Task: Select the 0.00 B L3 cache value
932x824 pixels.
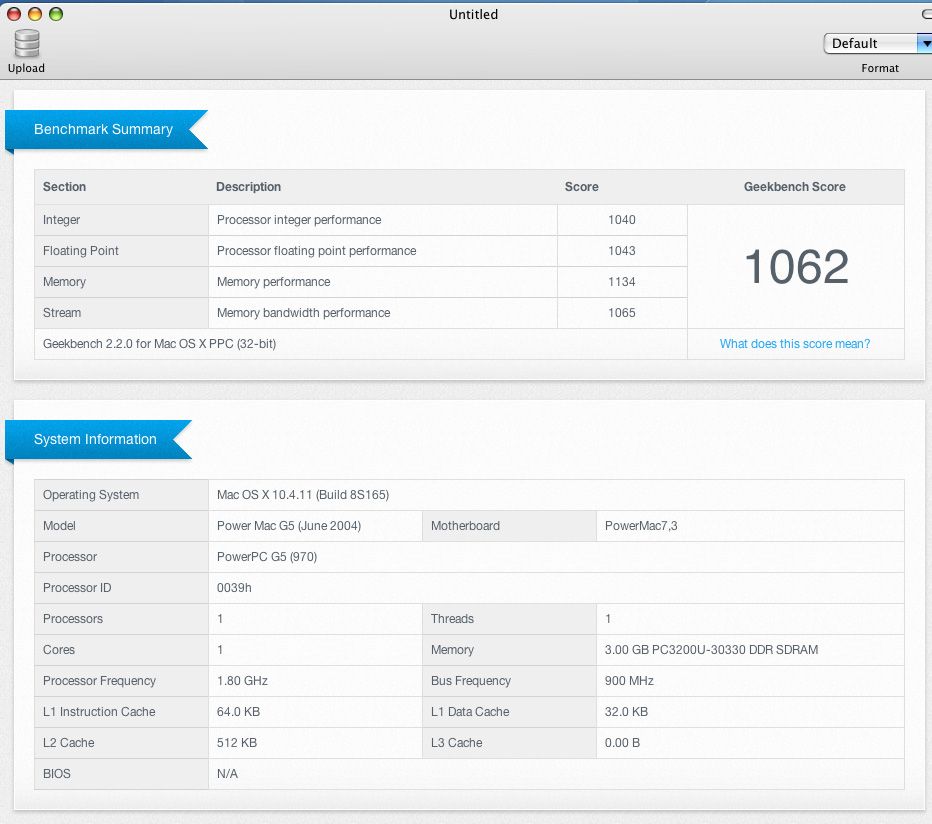Action: click(x=622, y=743)
